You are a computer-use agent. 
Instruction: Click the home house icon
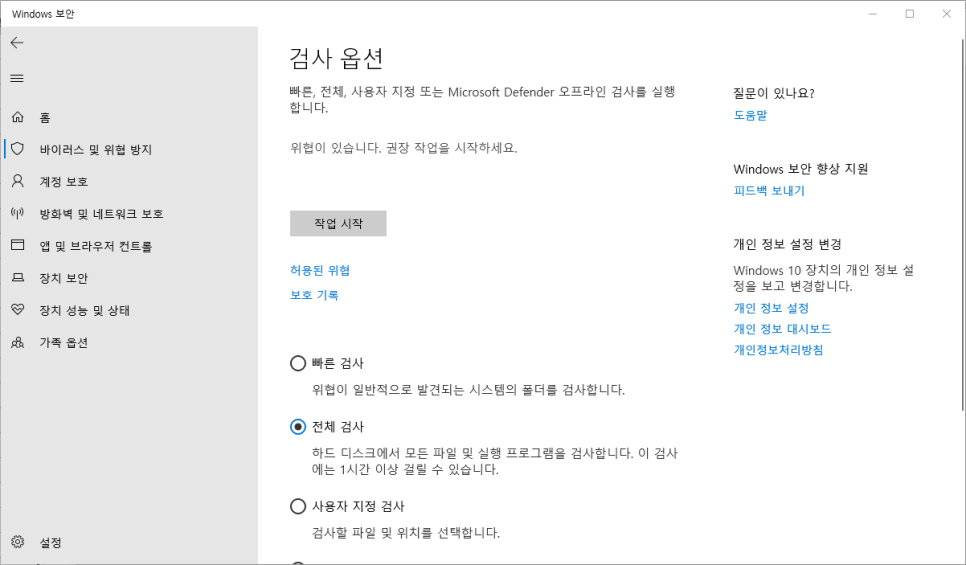pyautogui.click(x=18, y=116)
